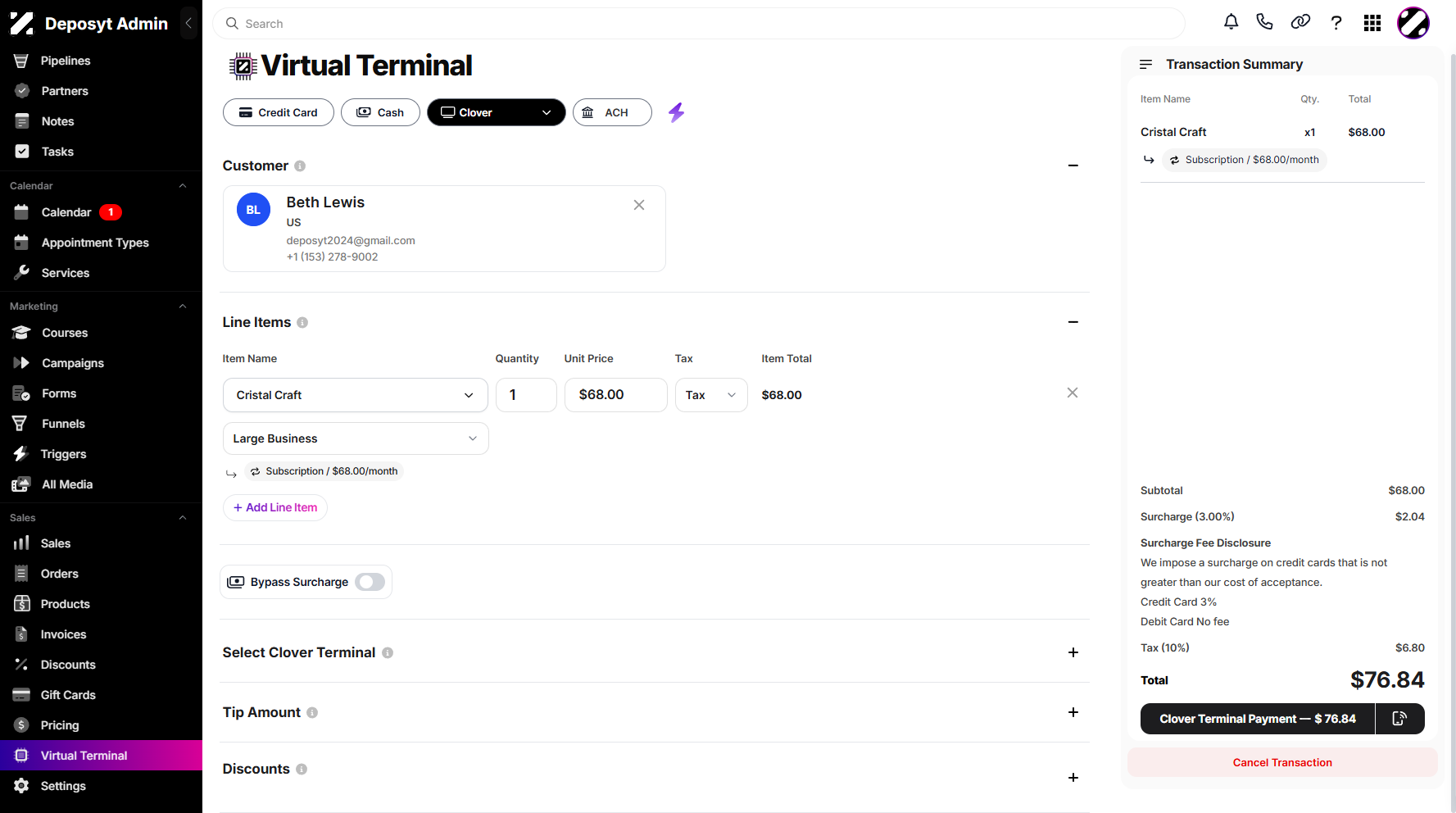Expand the Discounts section
The width and height of the screenshot is (1456, 813).
(1073, 778)
